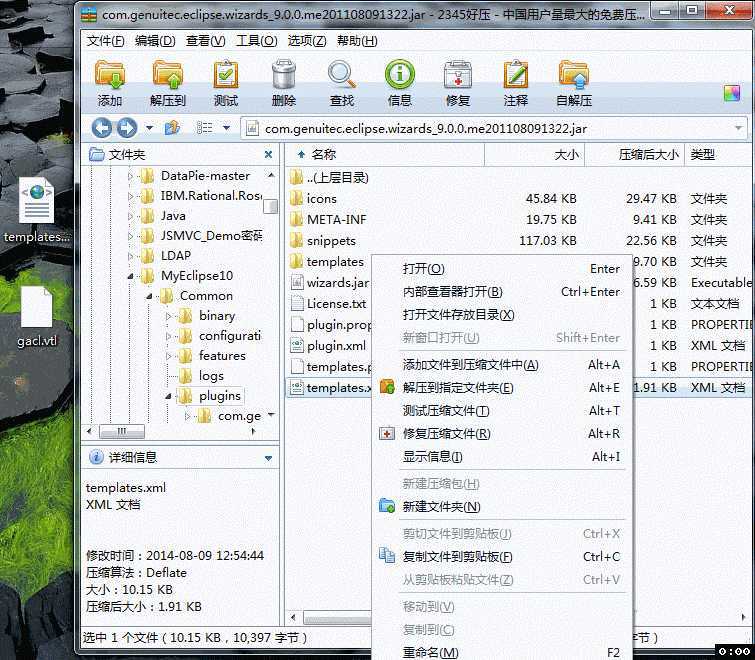Click the 查找 (Find) magnifier icon
This screenshot has width=755, height=660.
342,83
